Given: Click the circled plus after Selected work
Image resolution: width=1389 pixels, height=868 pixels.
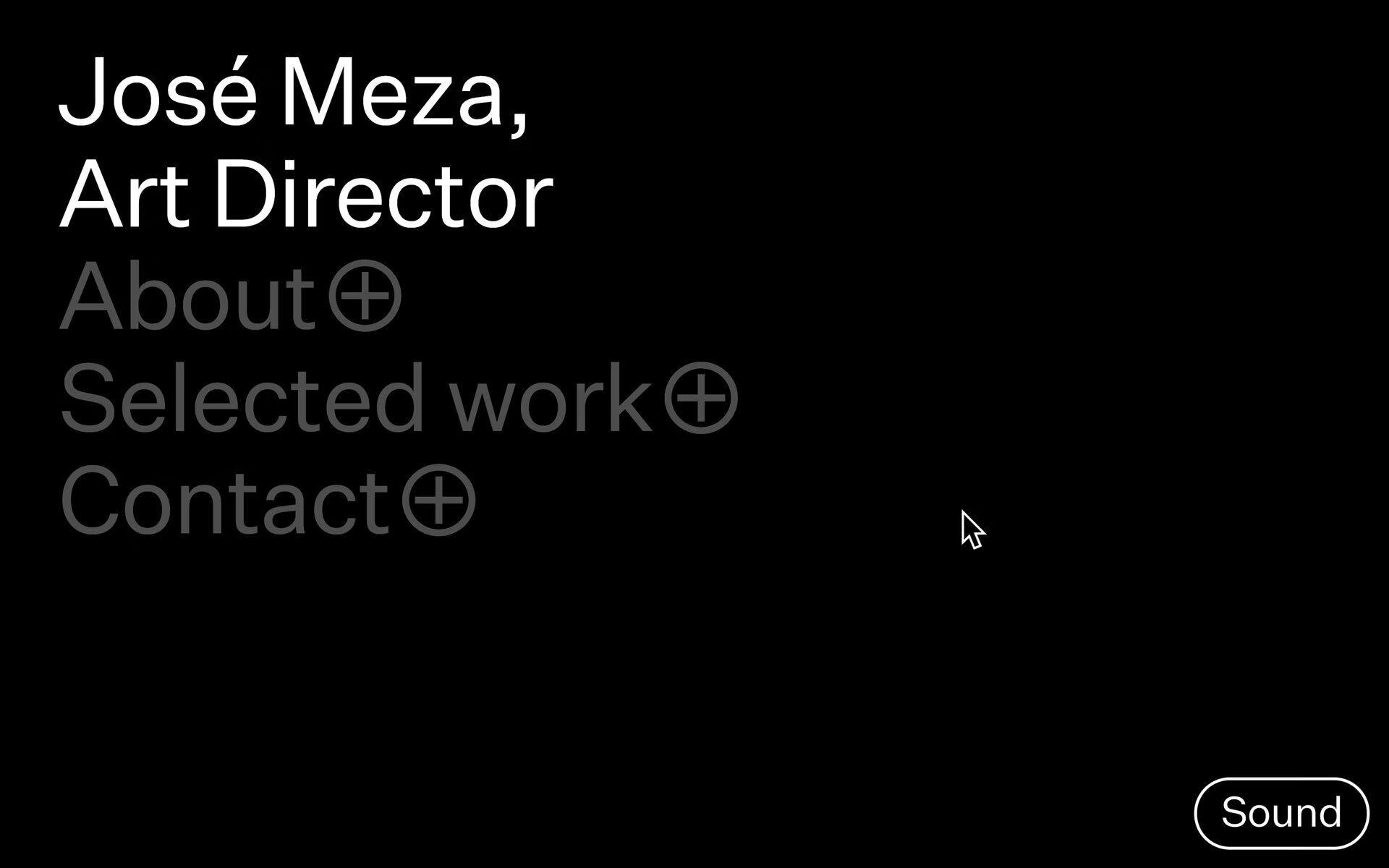Looking at the screenshot, I should (x=701, y=399).
